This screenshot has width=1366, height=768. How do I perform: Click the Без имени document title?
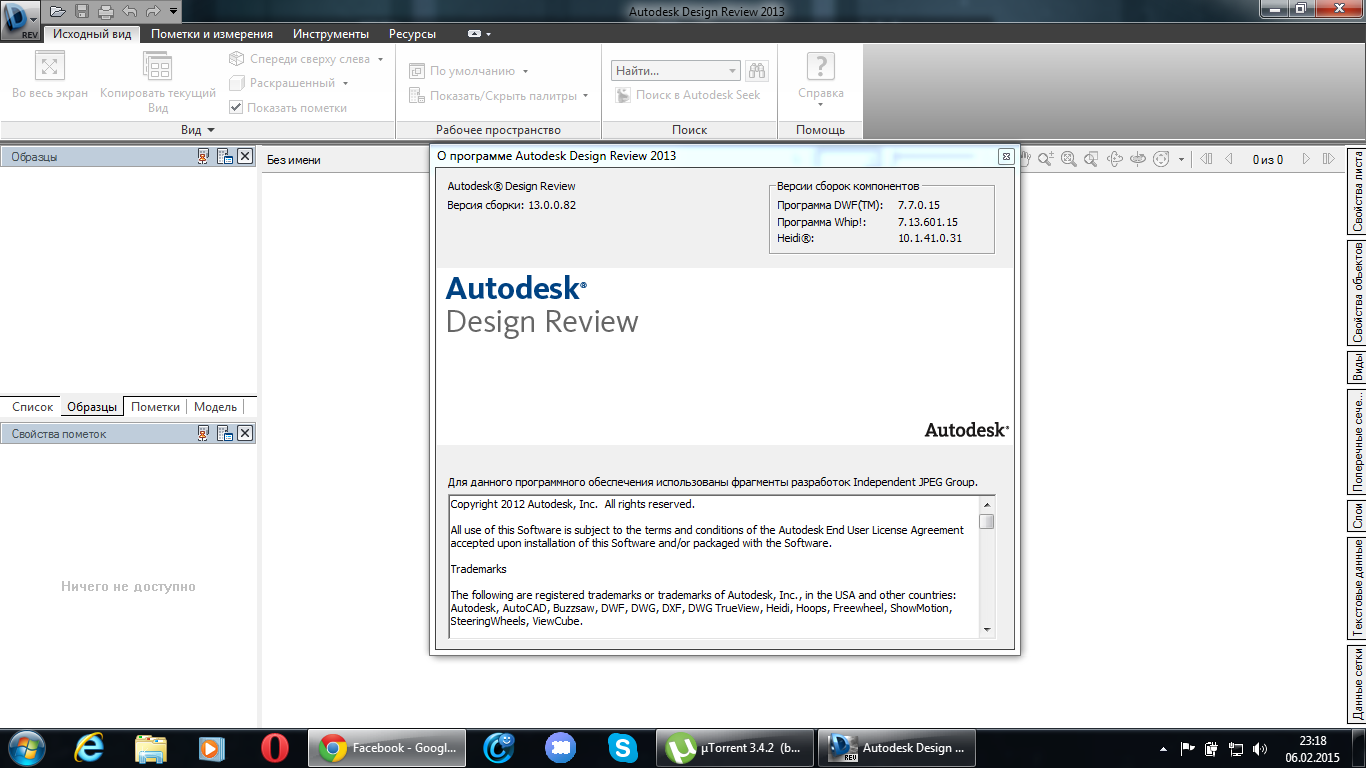pyautogui.click(x=294, y=159)
